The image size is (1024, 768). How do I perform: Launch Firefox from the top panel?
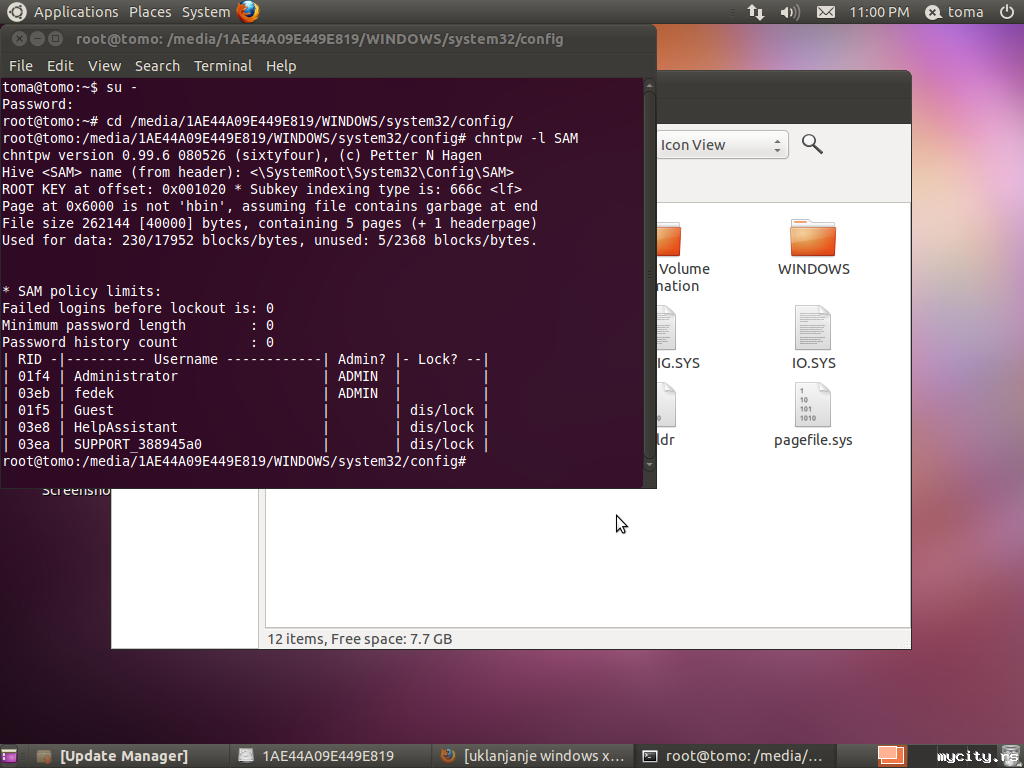coord(248,12)
